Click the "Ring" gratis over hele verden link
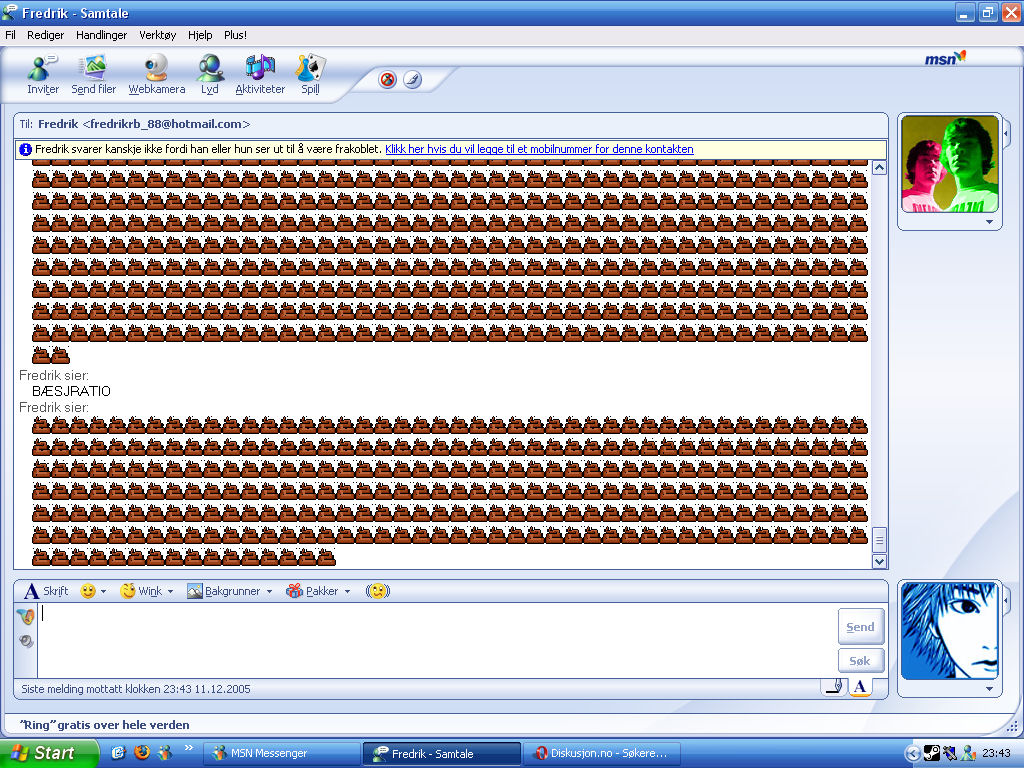The image size is (1024, 768). point(104,725)
